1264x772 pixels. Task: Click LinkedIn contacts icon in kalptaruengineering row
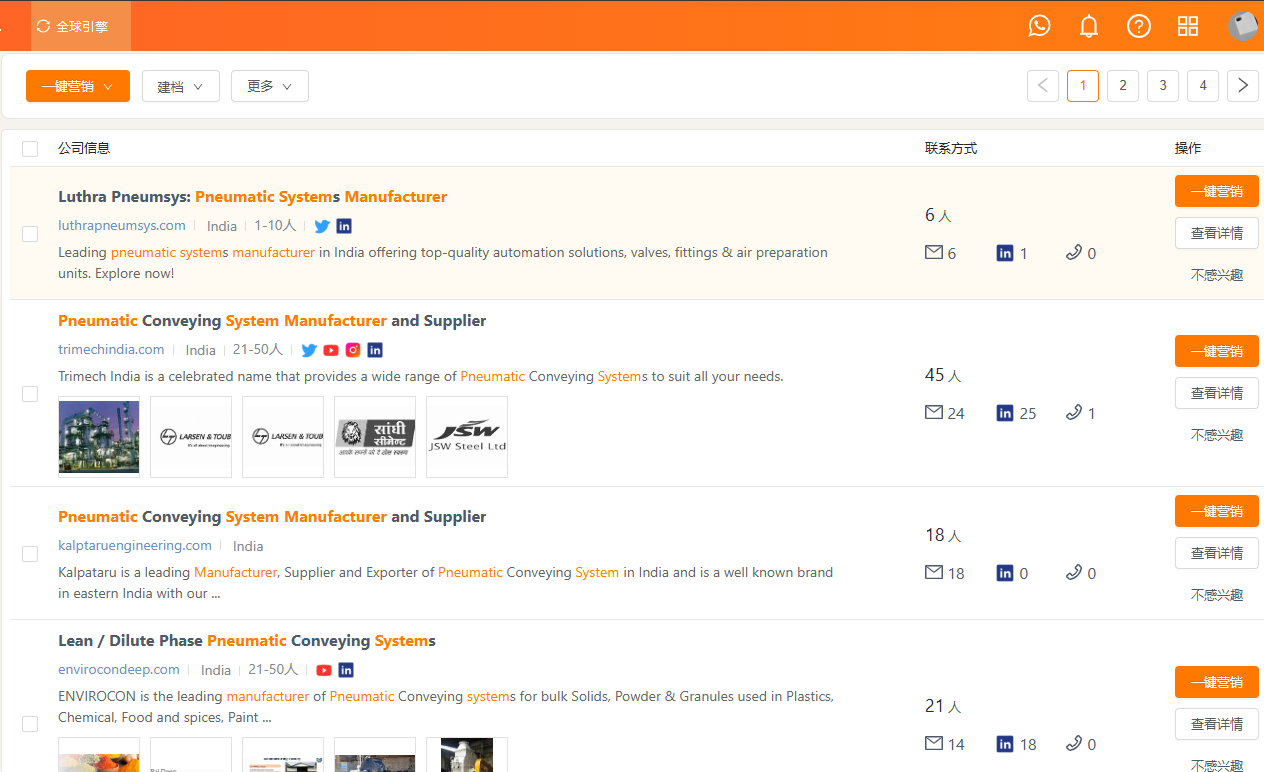[1005, 573]
